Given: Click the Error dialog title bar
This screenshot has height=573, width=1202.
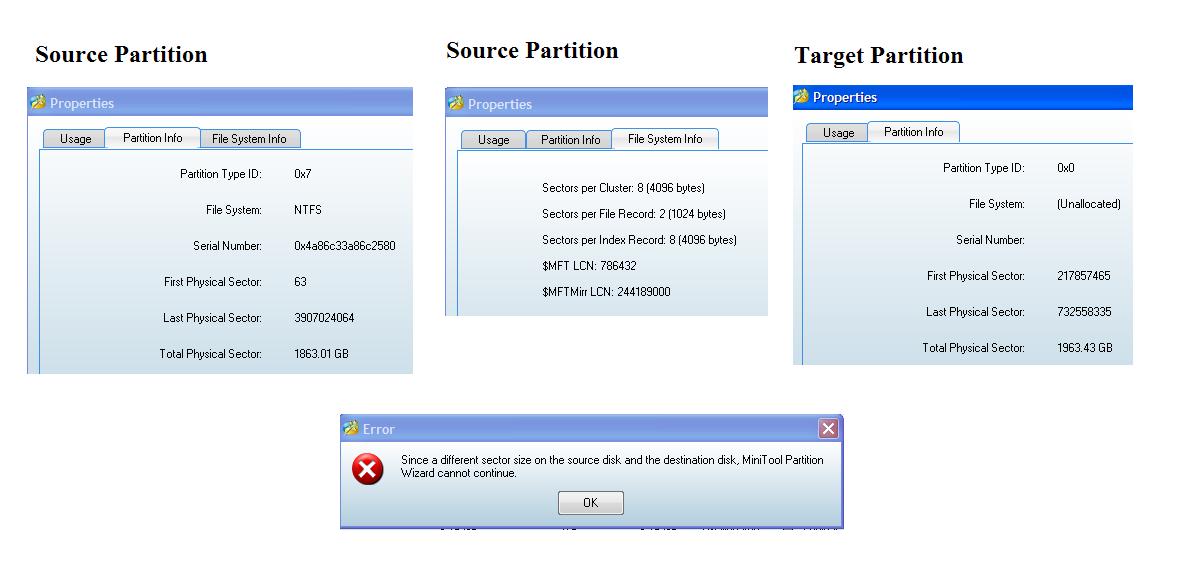Looking at the screenshot, I should 591,429.
